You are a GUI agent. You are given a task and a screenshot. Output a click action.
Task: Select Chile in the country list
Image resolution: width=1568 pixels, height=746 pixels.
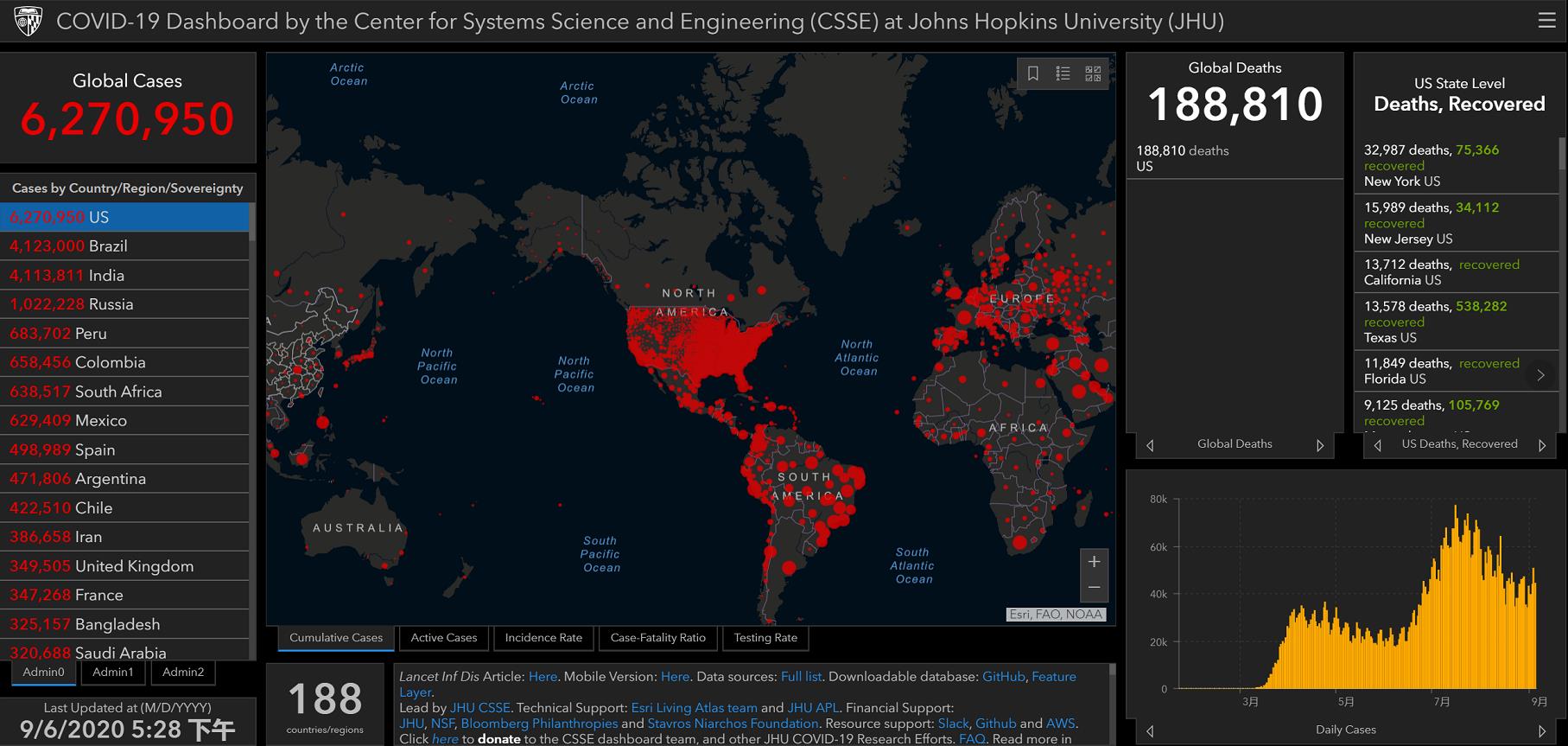coord(124,507)
